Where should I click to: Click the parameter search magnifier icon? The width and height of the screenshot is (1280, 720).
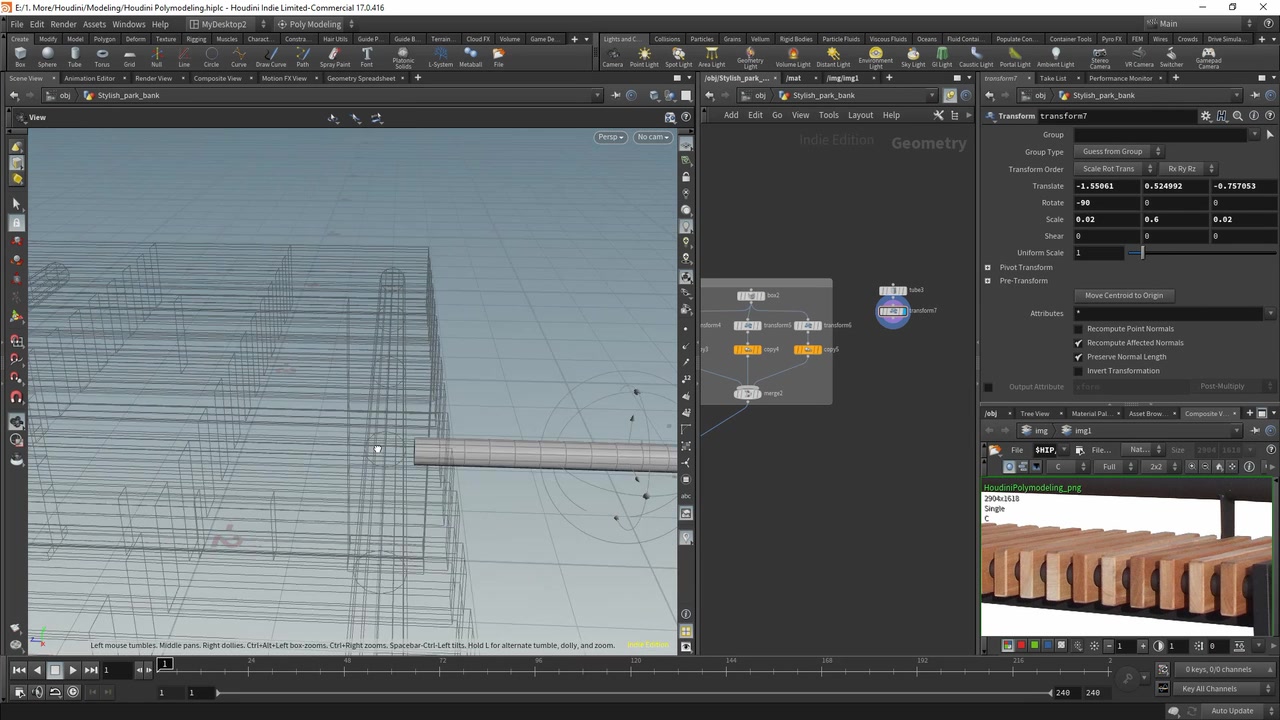click(1237, 116)
